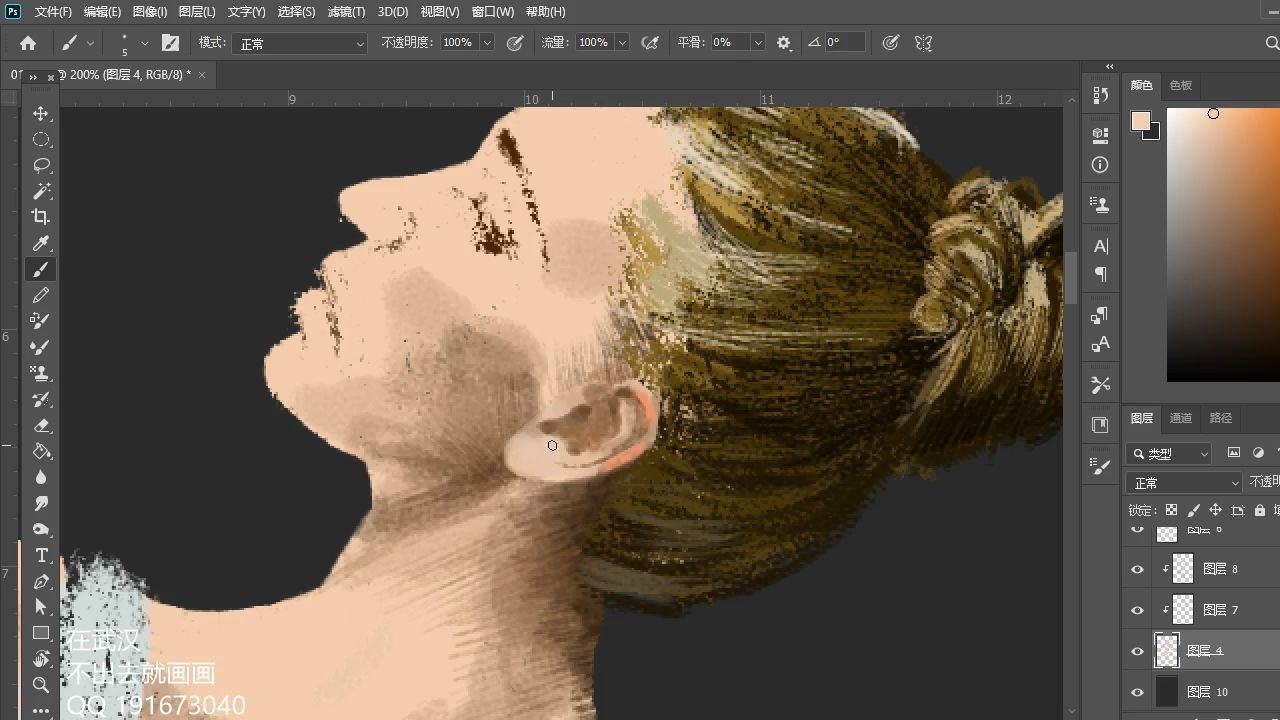Select the 图层 7 layer thumbnail

(1182, 609)
